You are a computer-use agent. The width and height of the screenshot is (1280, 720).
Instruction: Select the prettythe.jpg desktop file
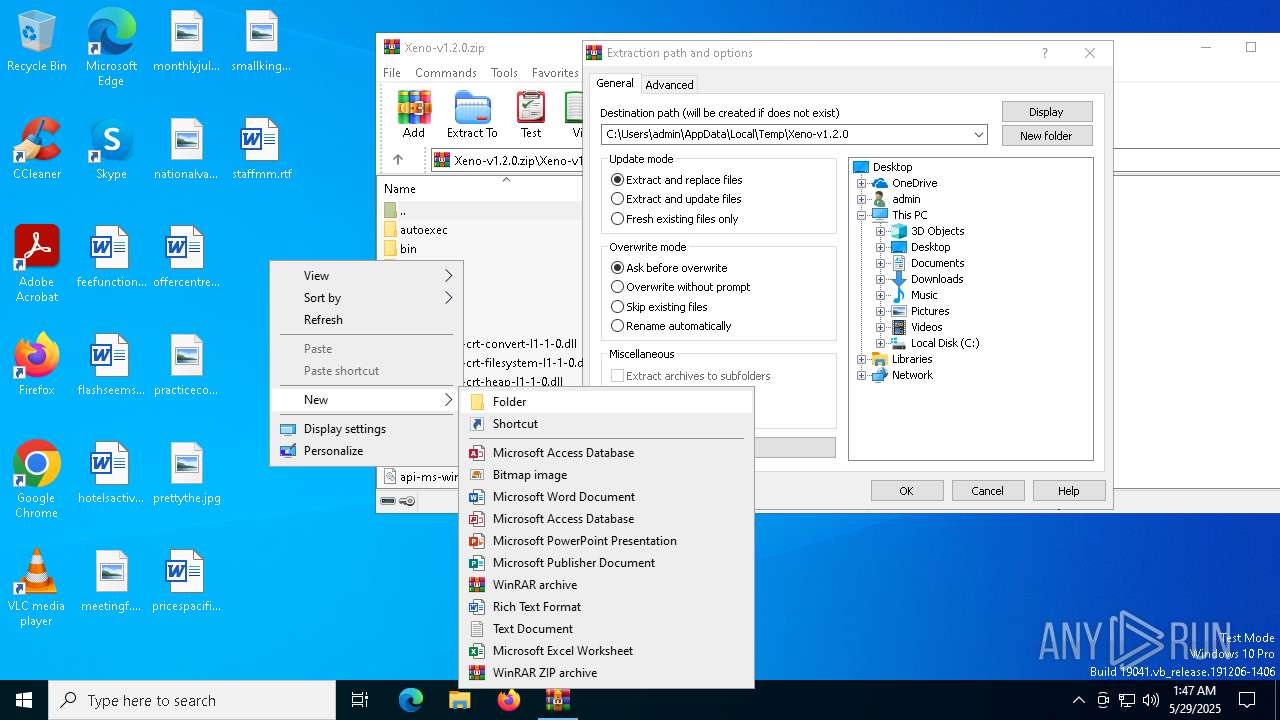pos(187,473)
